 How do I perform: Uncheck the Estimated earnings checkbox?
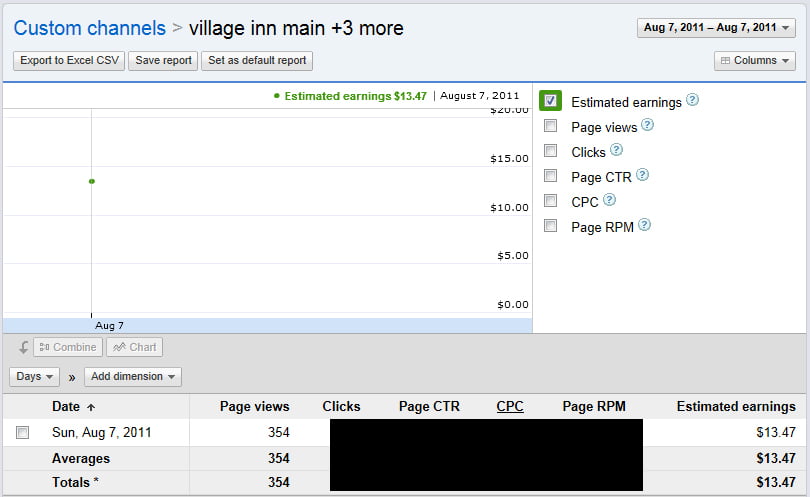(550, 100)
